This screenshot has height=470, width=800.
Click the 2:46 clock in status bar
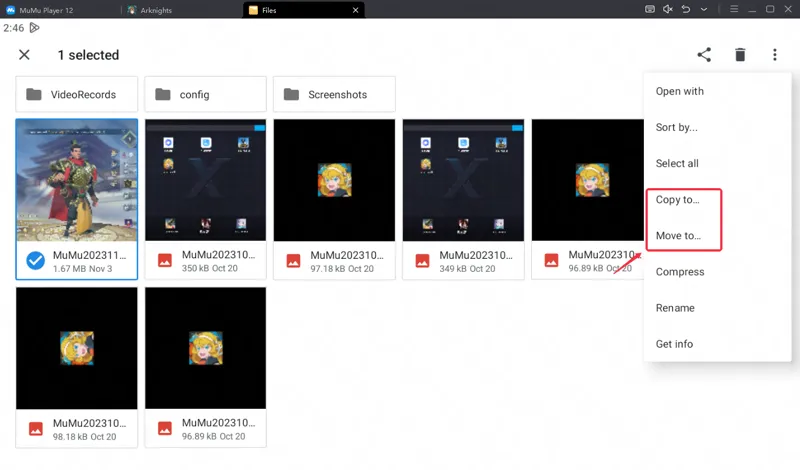14,28
